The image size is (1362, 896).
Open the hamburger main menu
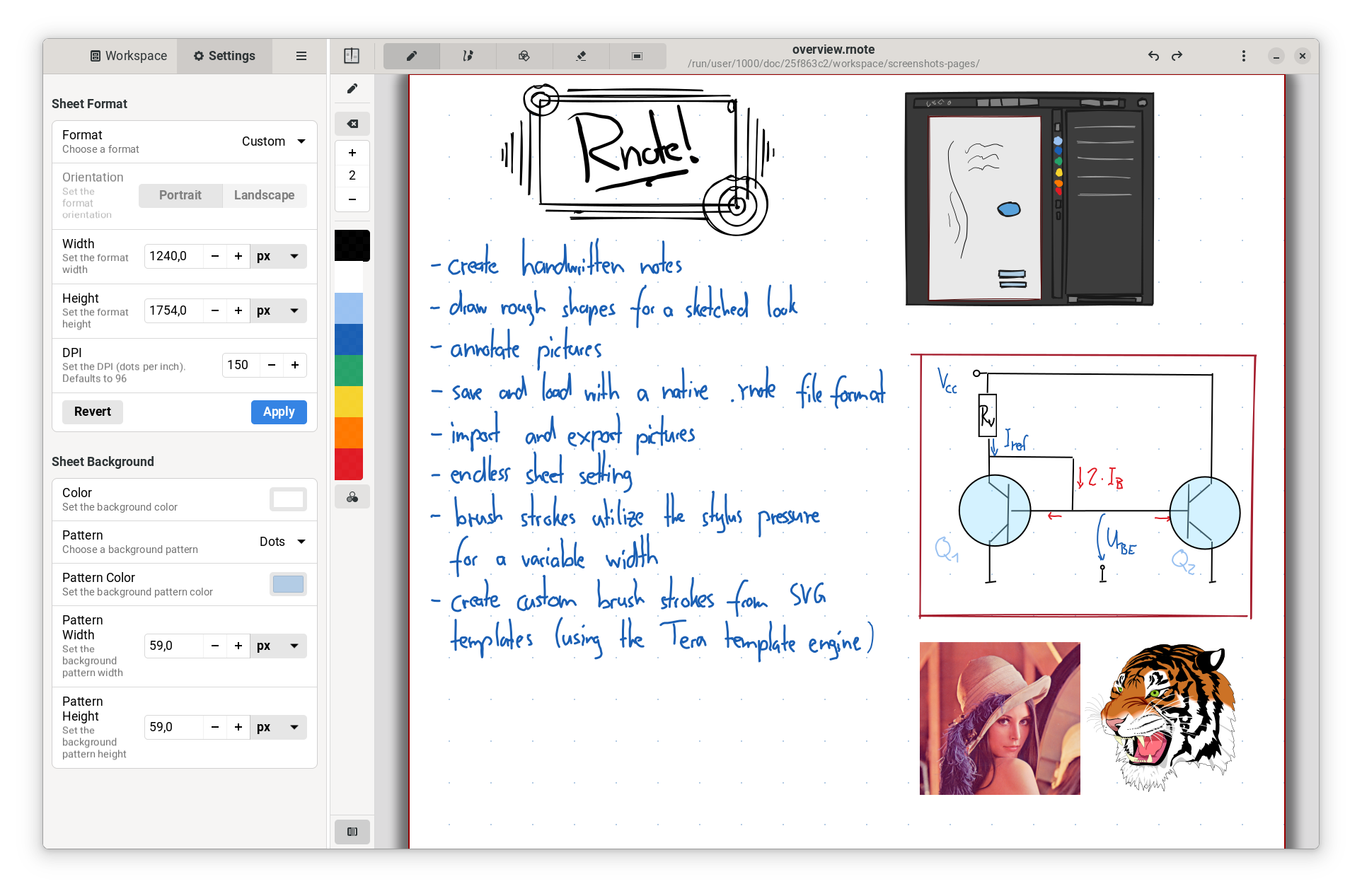coord(301,56)
